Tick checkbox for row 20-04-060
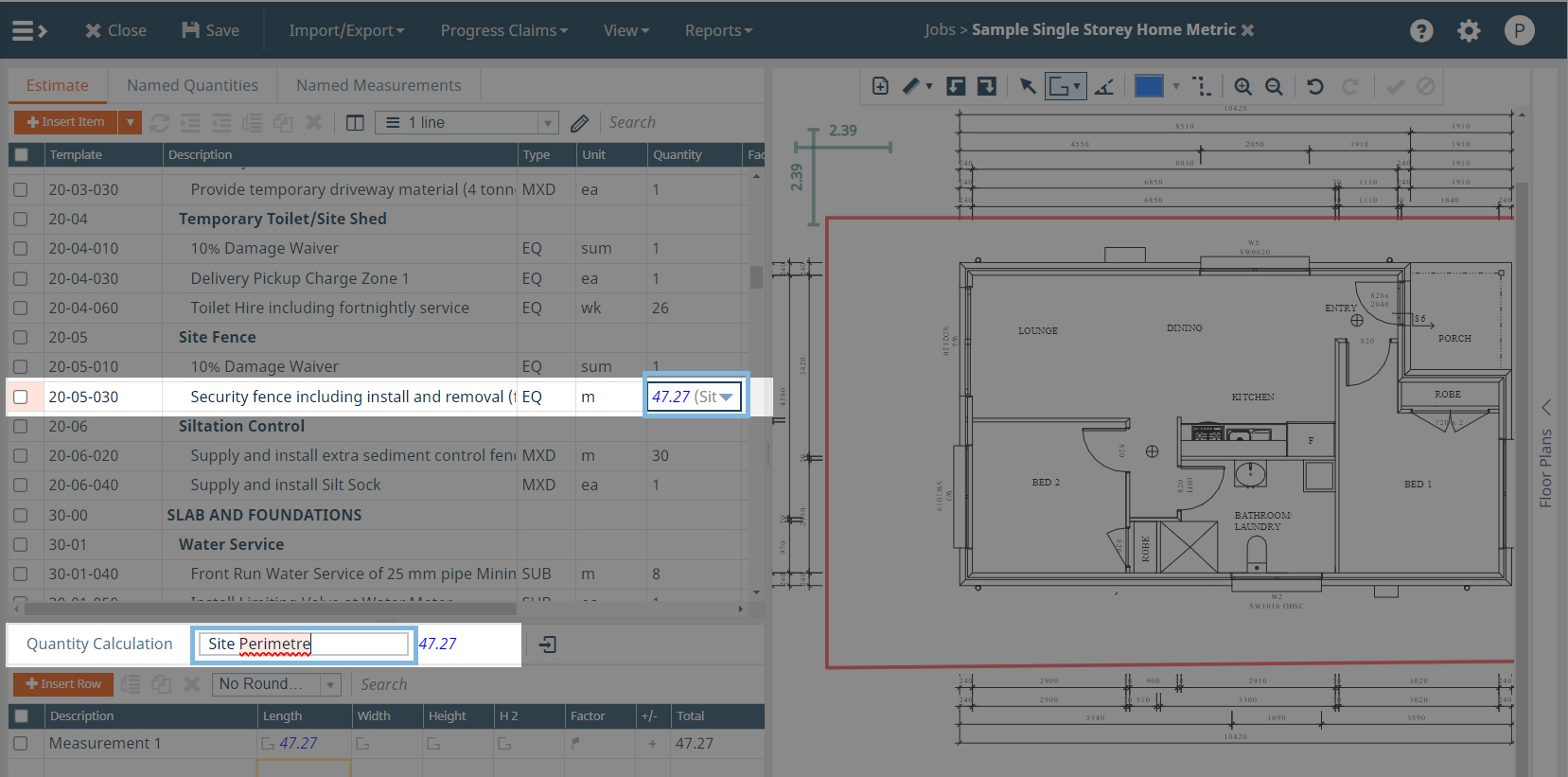The width and height of the screenshot is (1568, 777). 21,308
